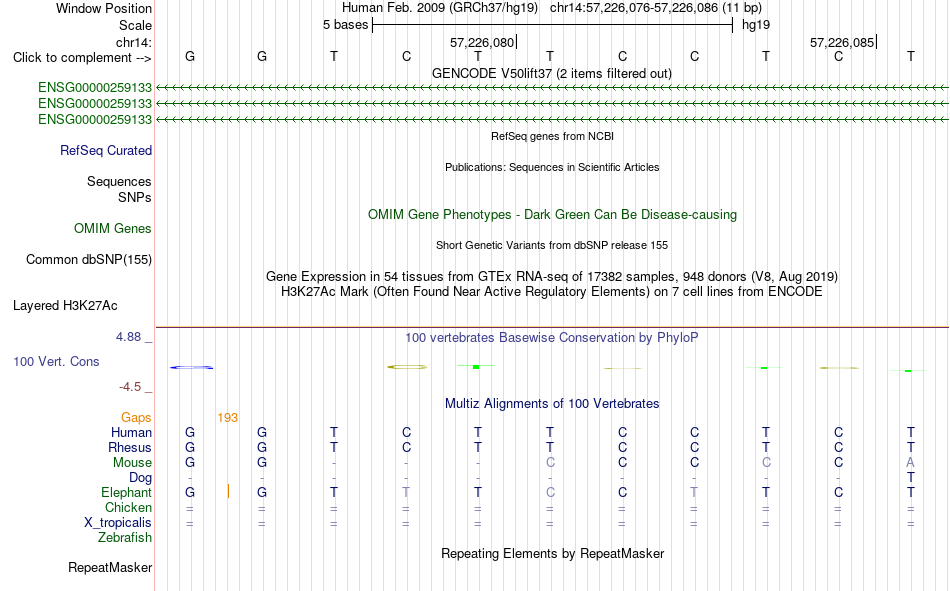950x591 pixels.
Task: Click the chr14: ruler label
Action: 134,42
